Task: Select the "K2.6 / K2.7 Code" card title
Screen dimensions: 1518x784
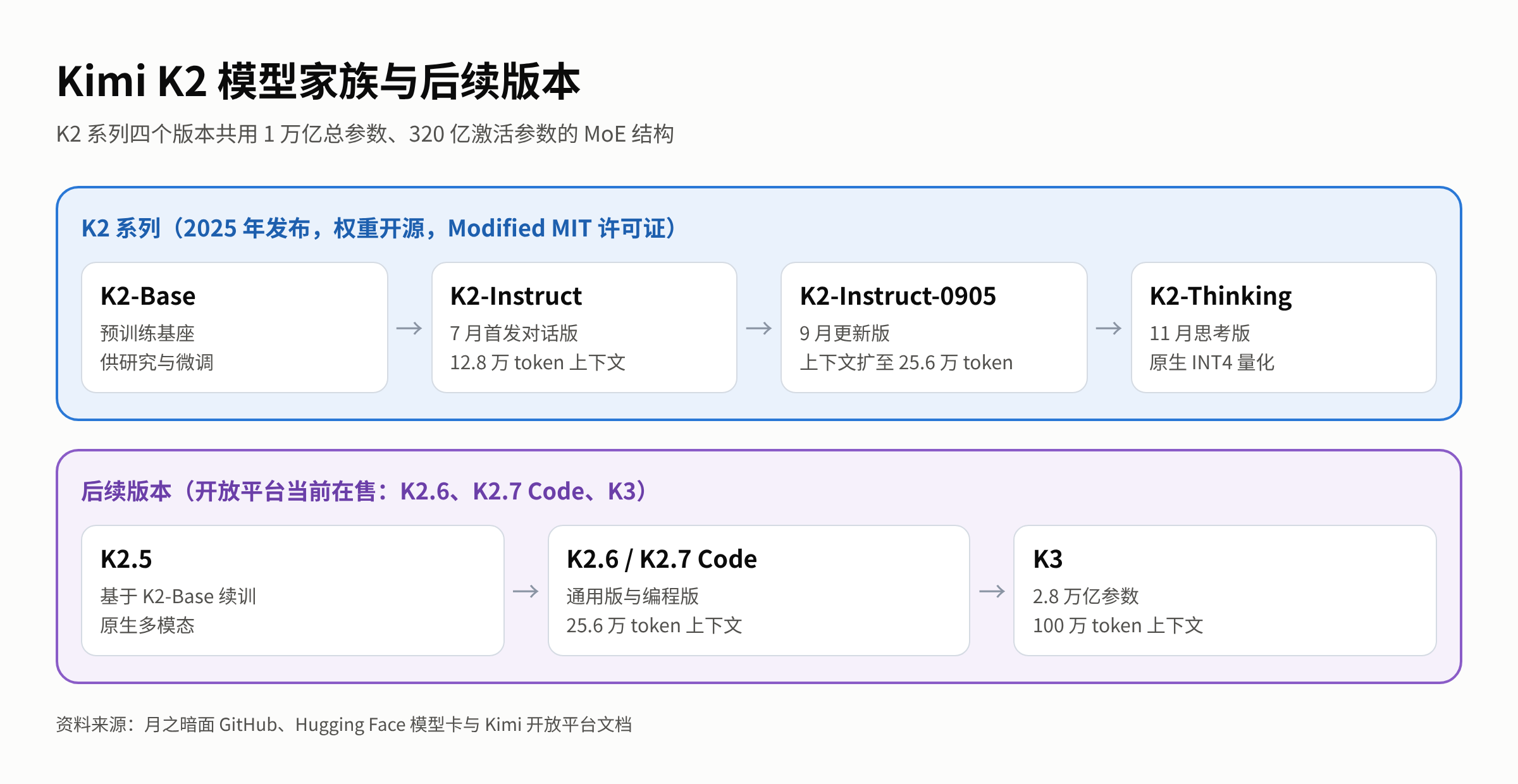Action: click(x=662, y=559)
